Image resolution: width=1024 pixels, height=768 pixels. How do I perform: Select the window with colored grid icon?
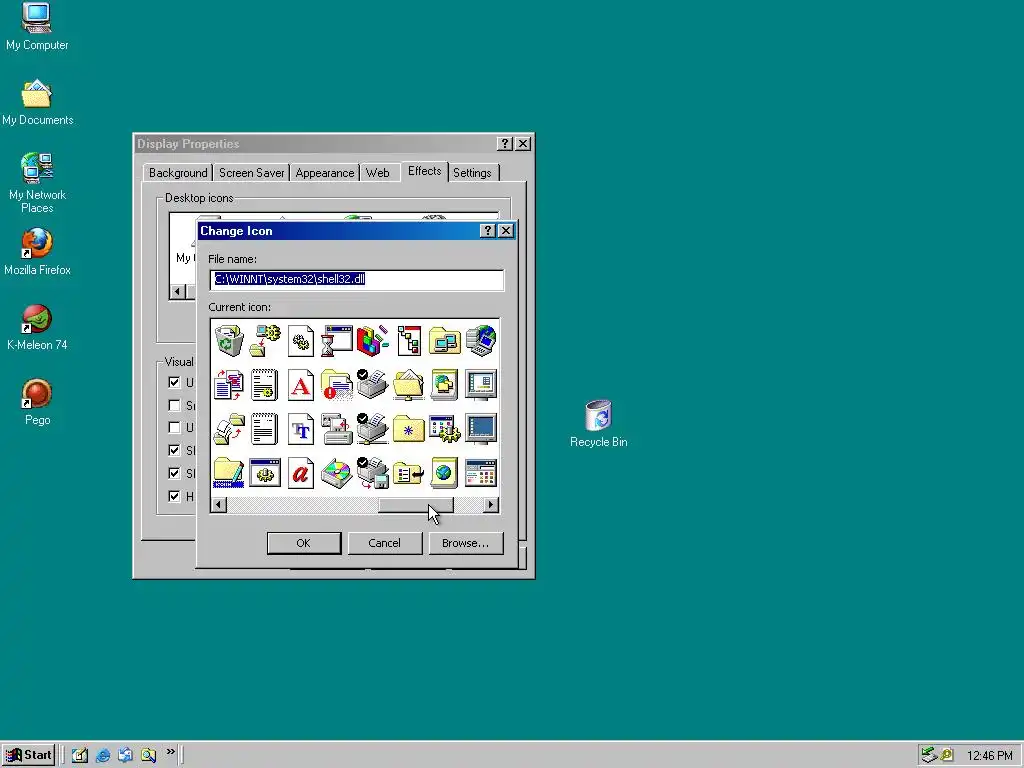(481, 473)
